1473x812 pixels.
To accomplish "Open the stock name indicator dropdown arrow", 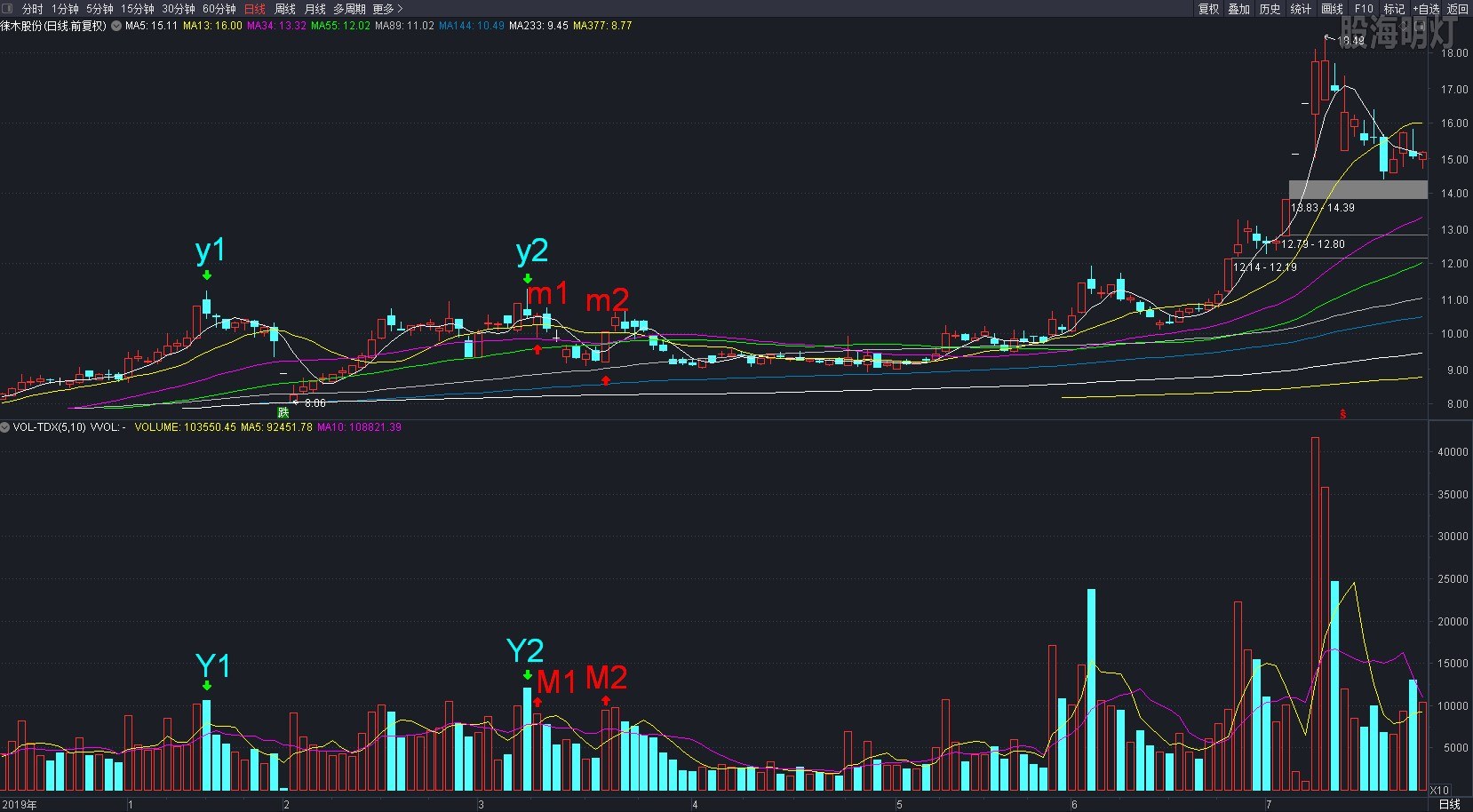I will click(116, 26).
